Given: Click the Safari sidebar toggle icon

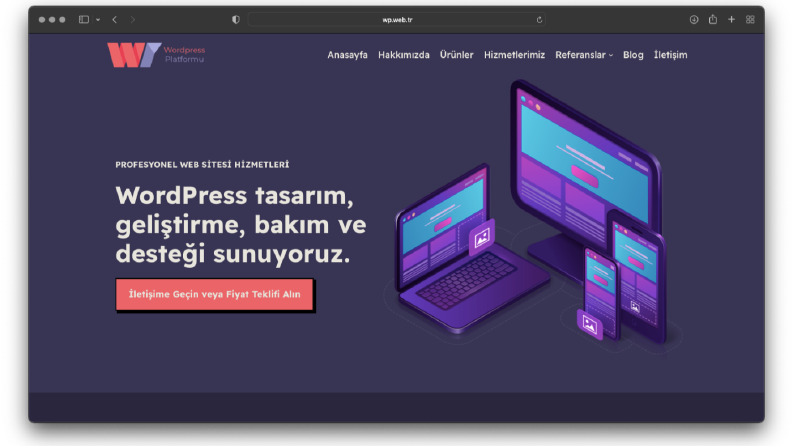Looking at the screenshot, I should (x=84, y=20).
